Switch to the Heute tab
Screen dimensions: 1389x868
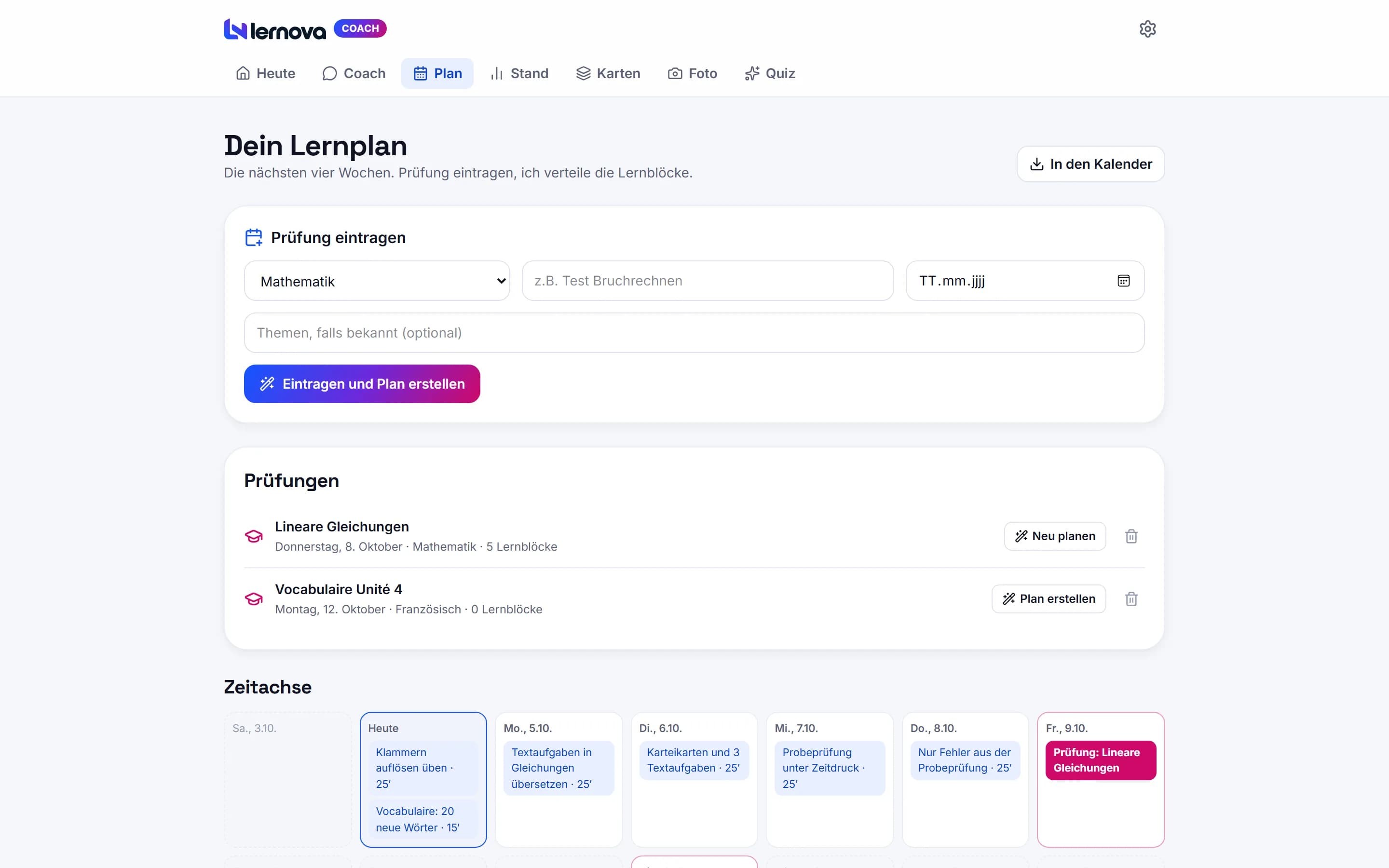pos(265,73)
